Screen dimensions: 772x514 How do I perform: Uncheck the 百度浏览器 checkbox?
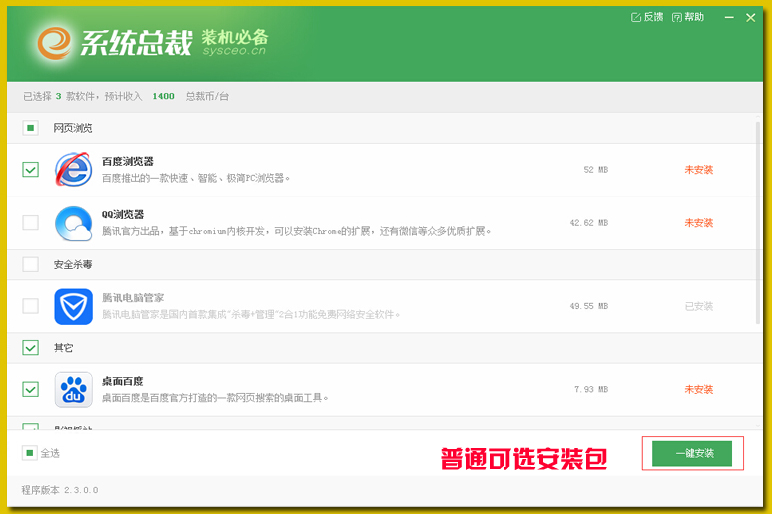click(x=31, y=170)
